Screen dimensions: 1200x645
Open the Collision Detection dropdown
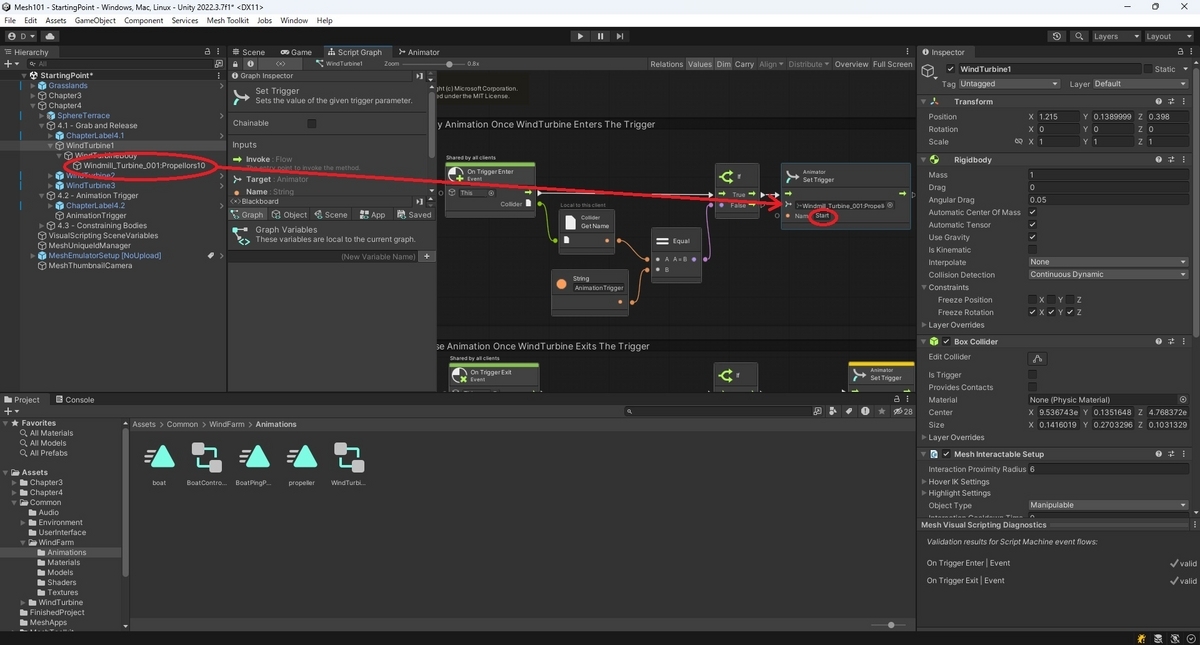point(1108,275)
